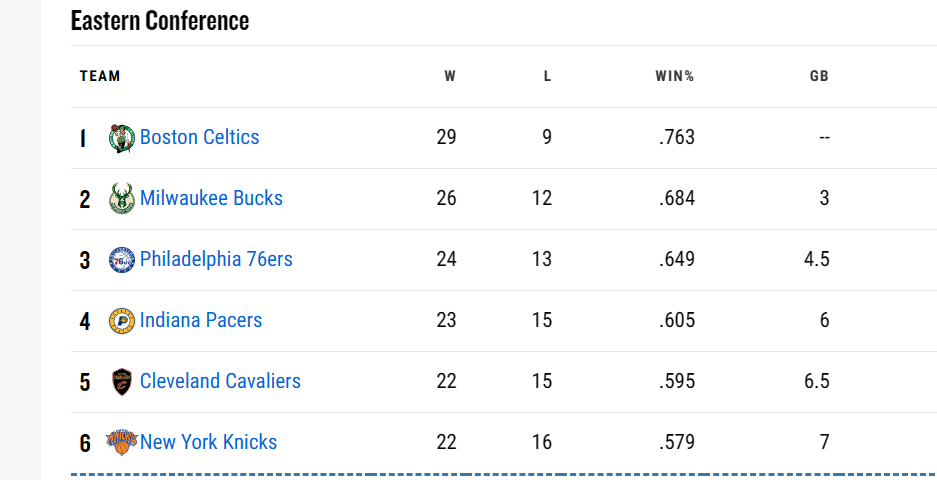Click the Indiana Pacers logo icon
937x480 pixels.
pyautogui.click(x=122, y=321)
